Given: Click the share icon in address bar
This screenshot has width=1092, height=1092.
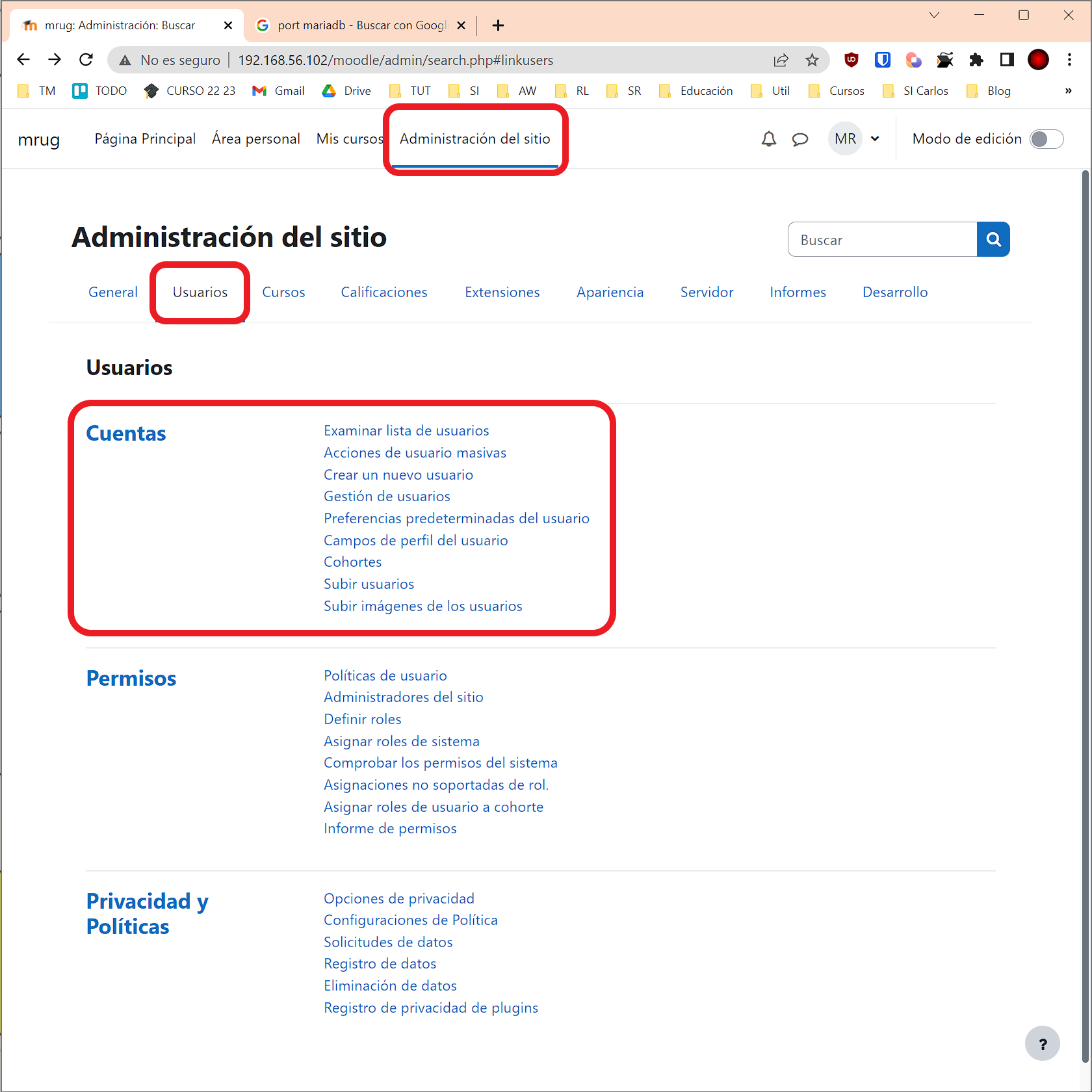Looking at the screenshot, I should pos(781,60).
